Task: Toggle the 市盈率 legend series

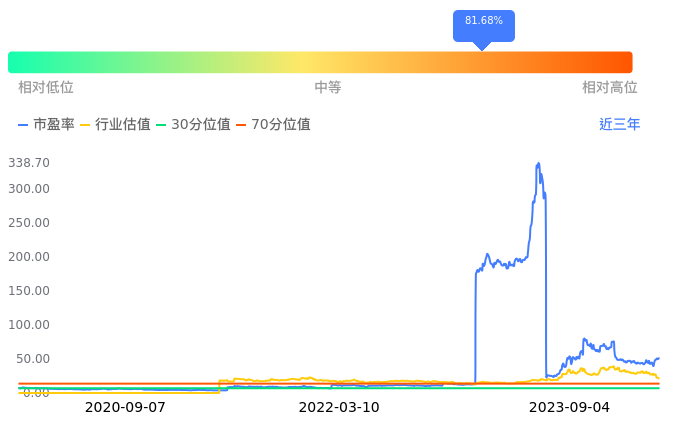Action: (47, 125)
